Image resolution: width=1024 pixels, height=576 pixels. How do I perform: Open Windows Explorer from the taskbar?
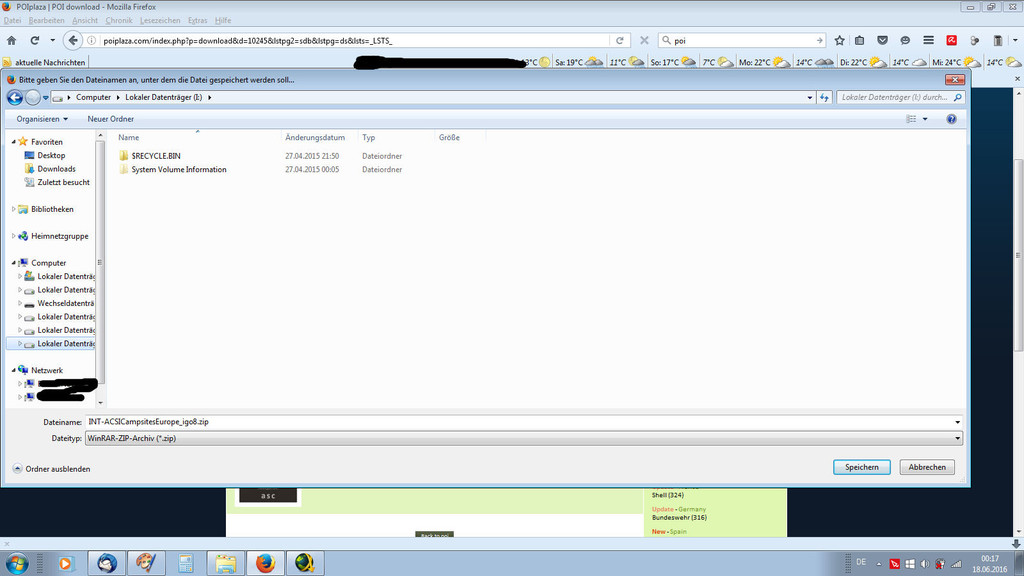(x=225, y=563)
